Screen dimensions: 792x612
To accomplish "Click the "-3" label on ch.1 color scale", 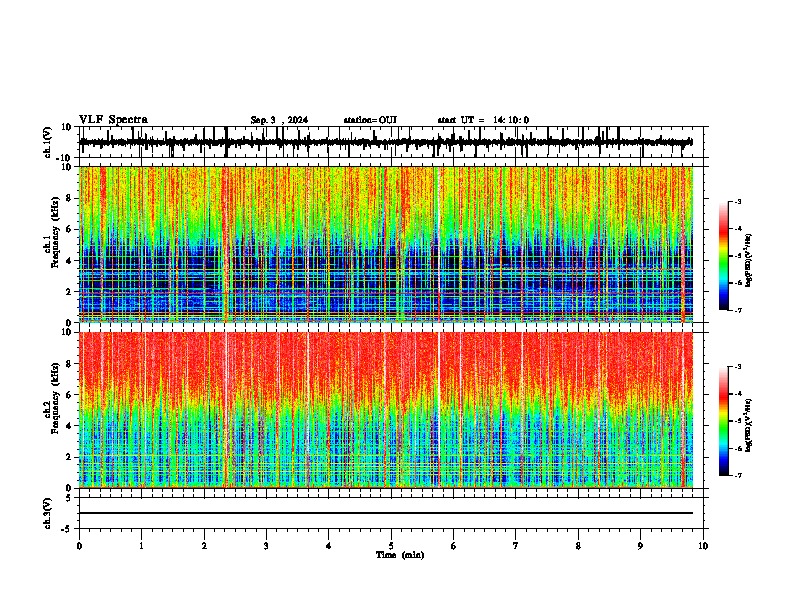I will pyautogui.click(x=738, y=201).
